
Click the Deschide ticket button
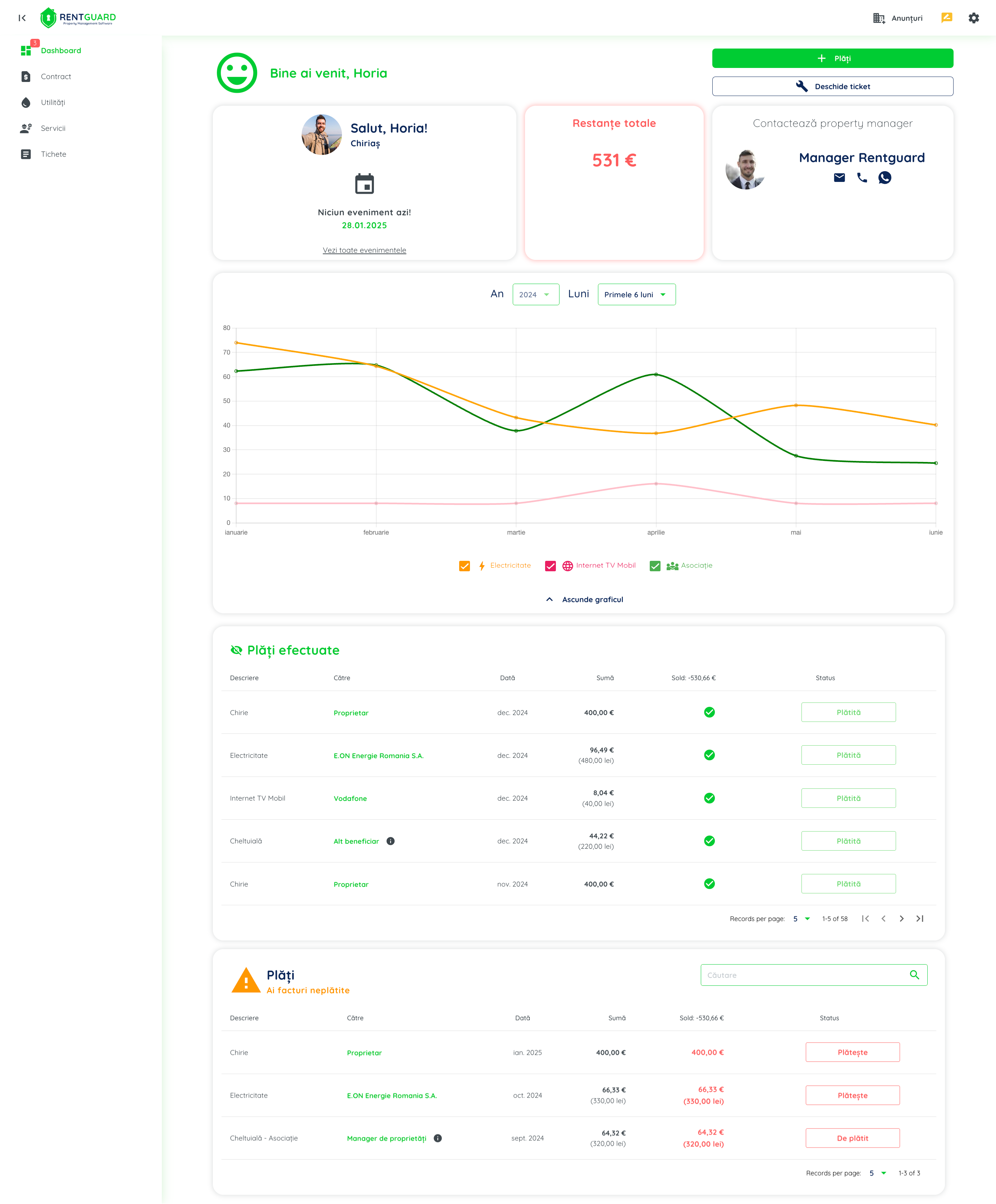click(832, 87)
